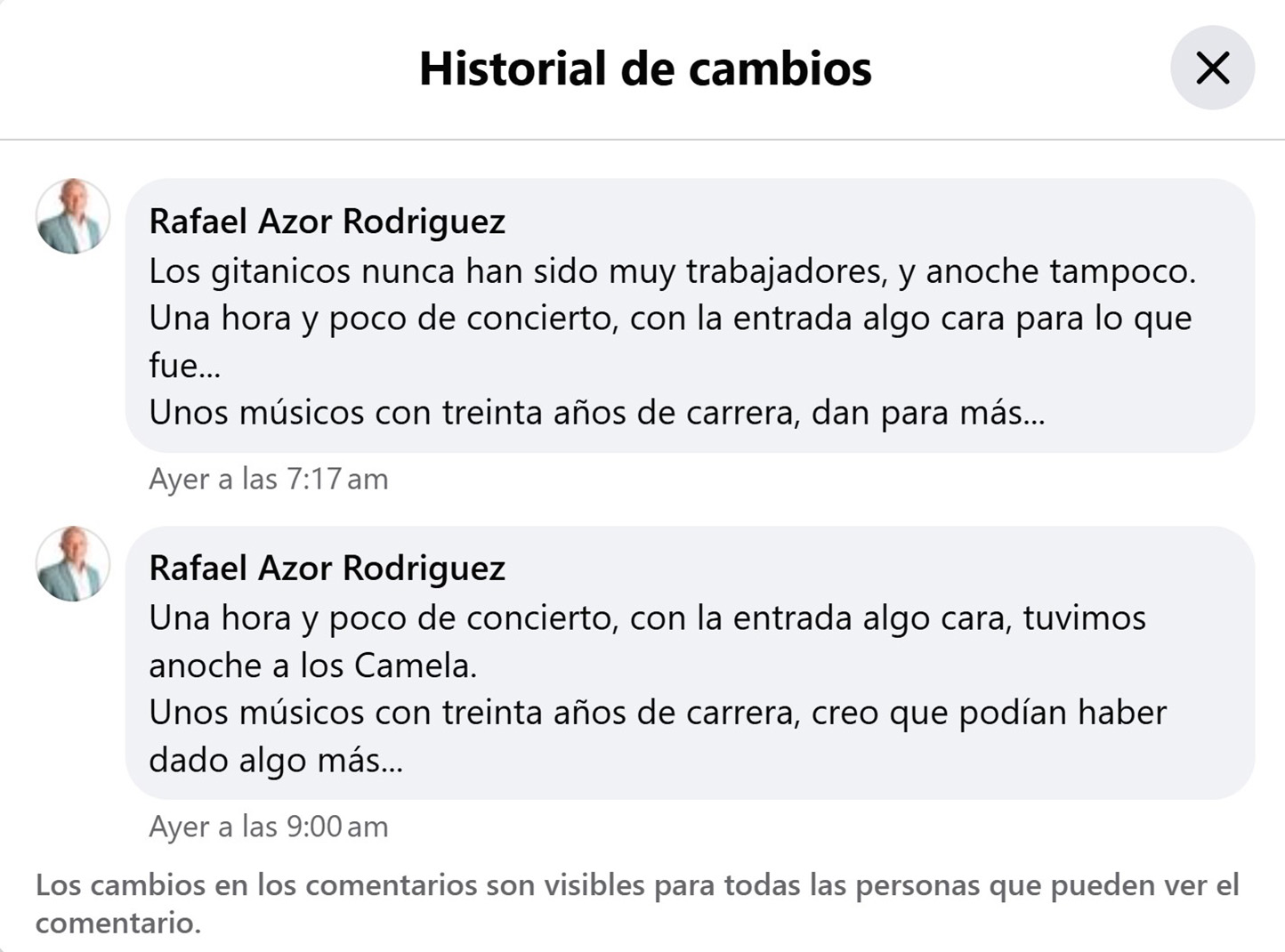
Task: Click the 'anoche a los Camela.' line
Action: point(312,665)
